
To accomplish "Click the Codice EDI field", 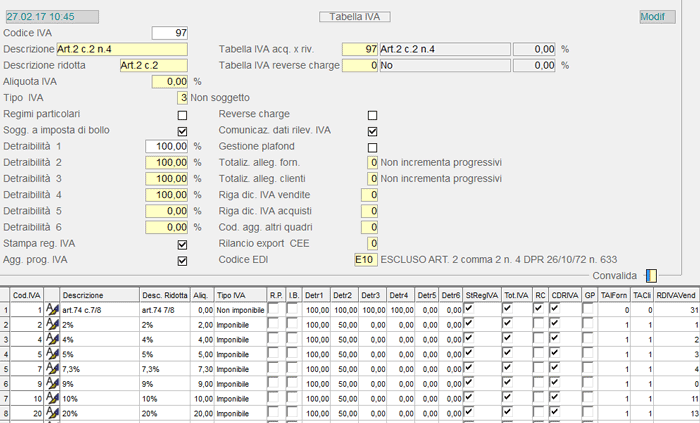I will pos(366,260).
